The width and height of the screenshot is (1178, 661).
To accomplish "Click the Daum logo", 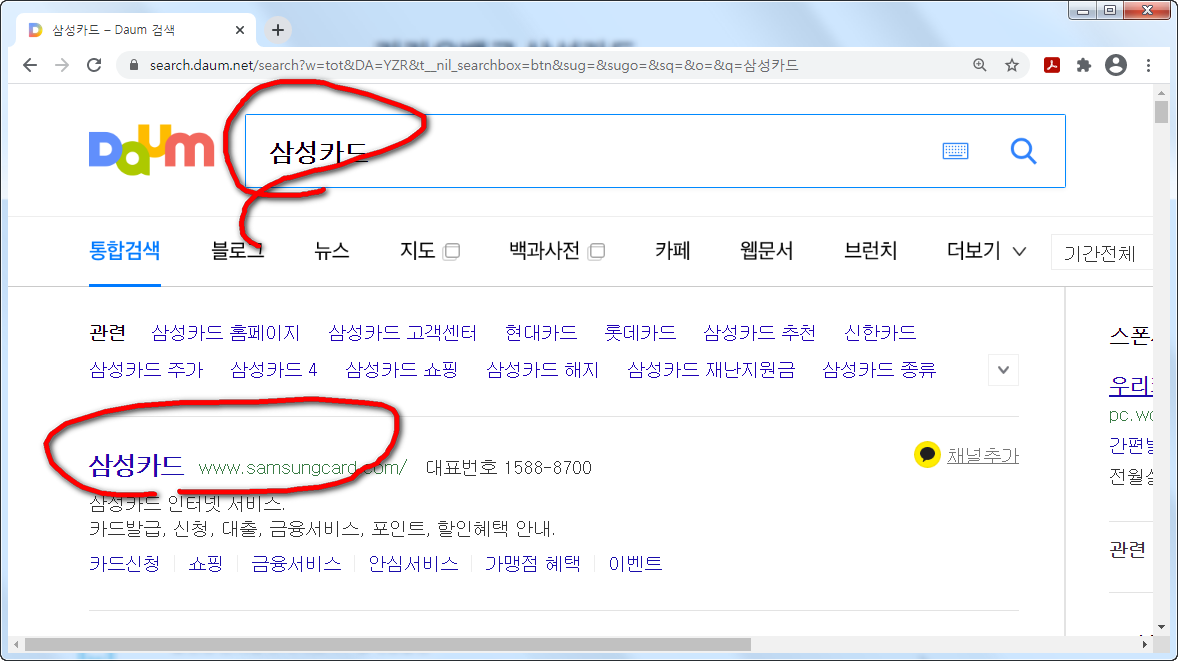I will [x=152, y=149].
